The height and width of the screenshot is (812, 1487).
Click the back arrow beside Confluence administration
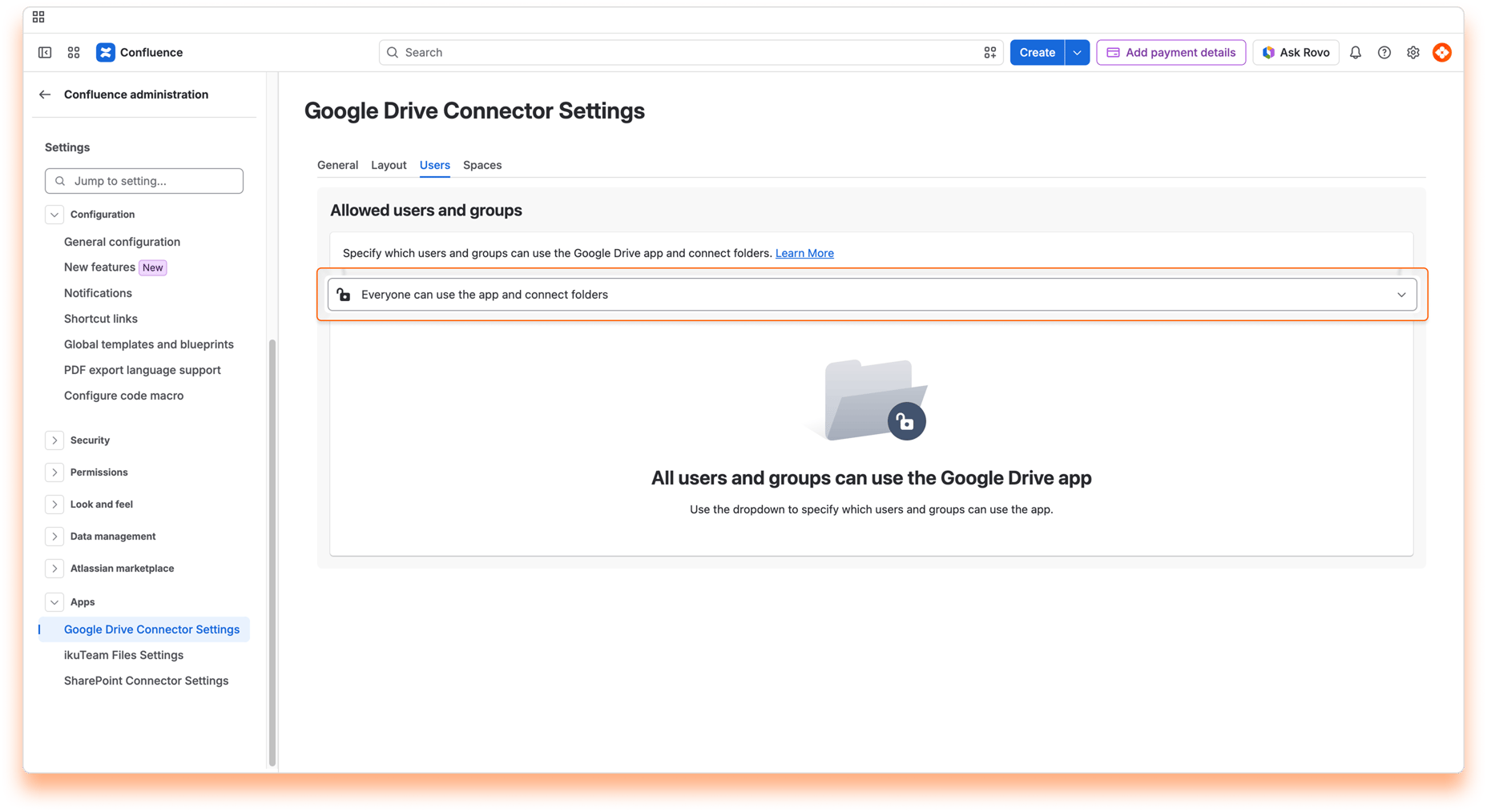(x=45, y=94)
